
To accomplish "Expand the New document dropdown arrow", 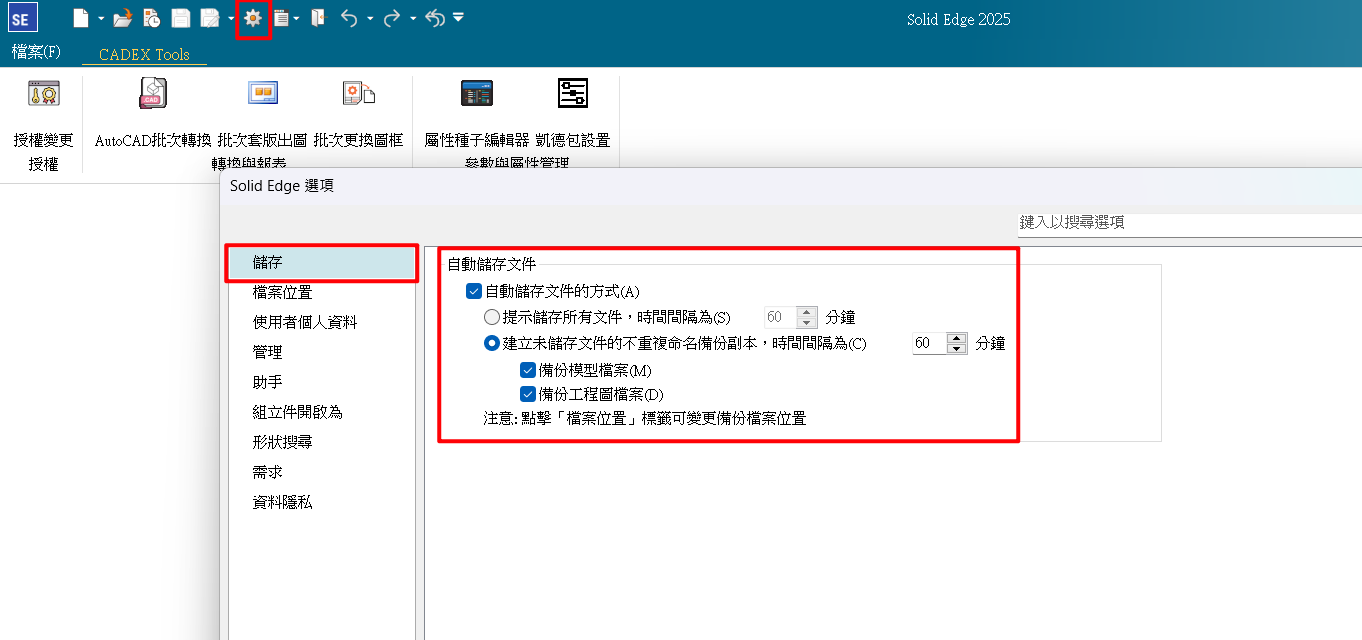I will (x=101, y=18).
